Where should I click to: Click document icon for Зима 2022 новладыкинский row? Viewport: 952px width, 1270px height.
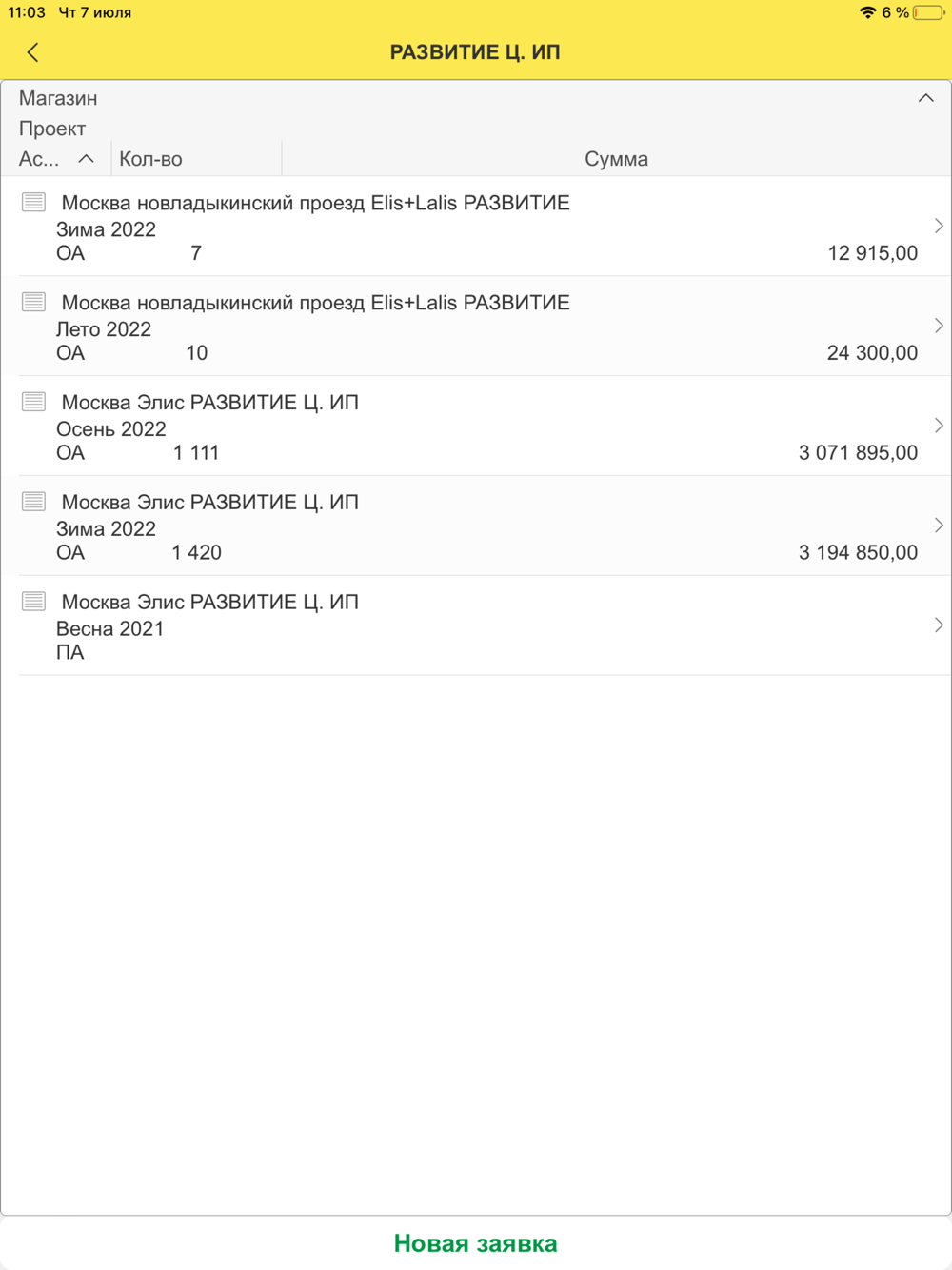[x=33, y=202]
